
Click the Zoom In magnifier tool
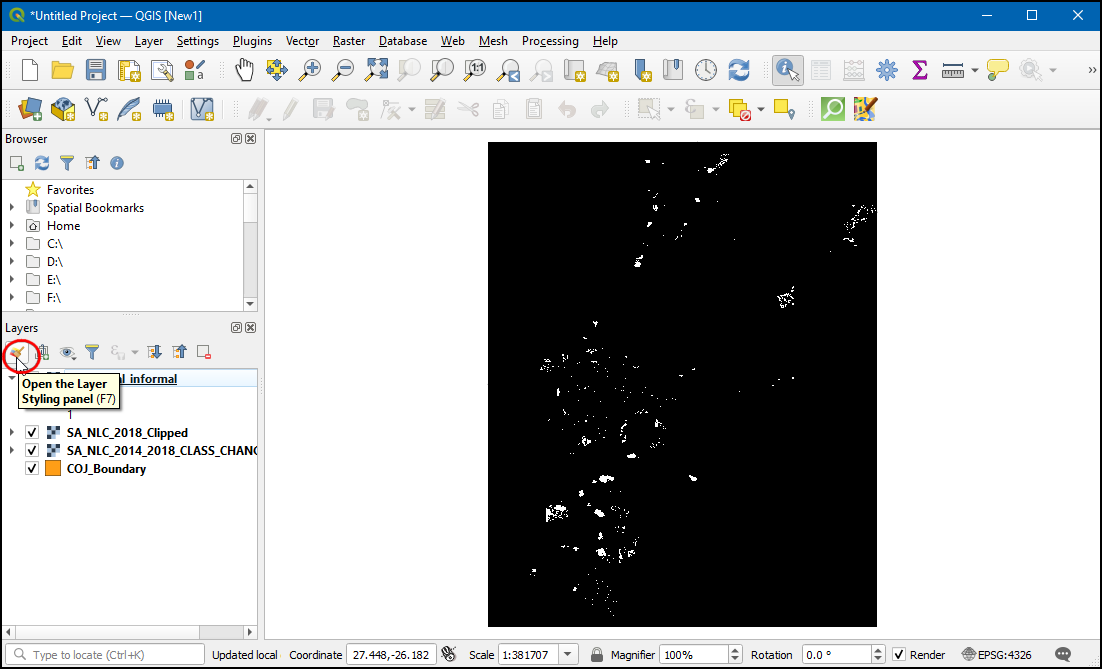click(x=310, y=70)
